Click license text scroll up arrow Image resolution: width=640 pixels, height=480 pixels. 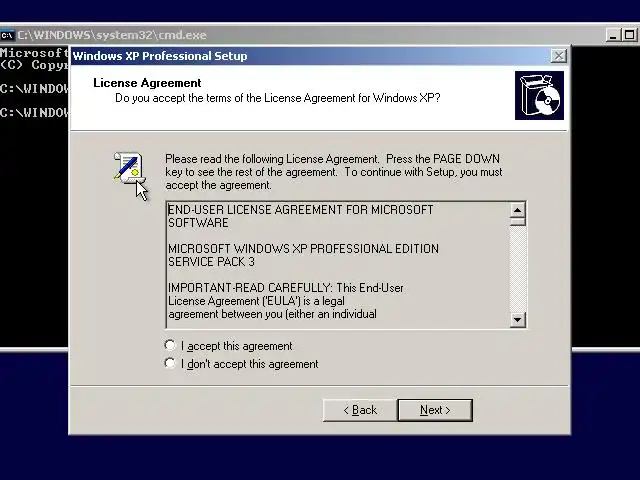click(x=518, y=210)
